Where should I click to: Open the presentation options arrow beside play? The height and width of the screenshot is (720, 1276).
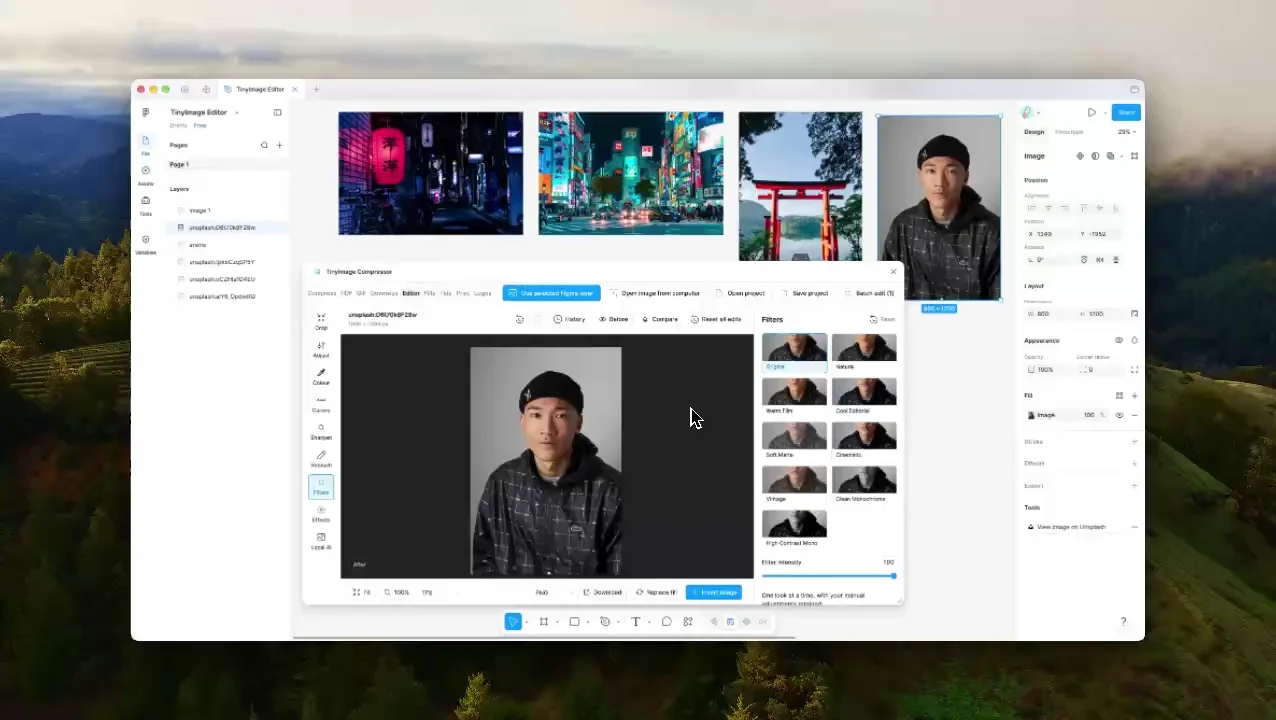[x=1104, y=113]
